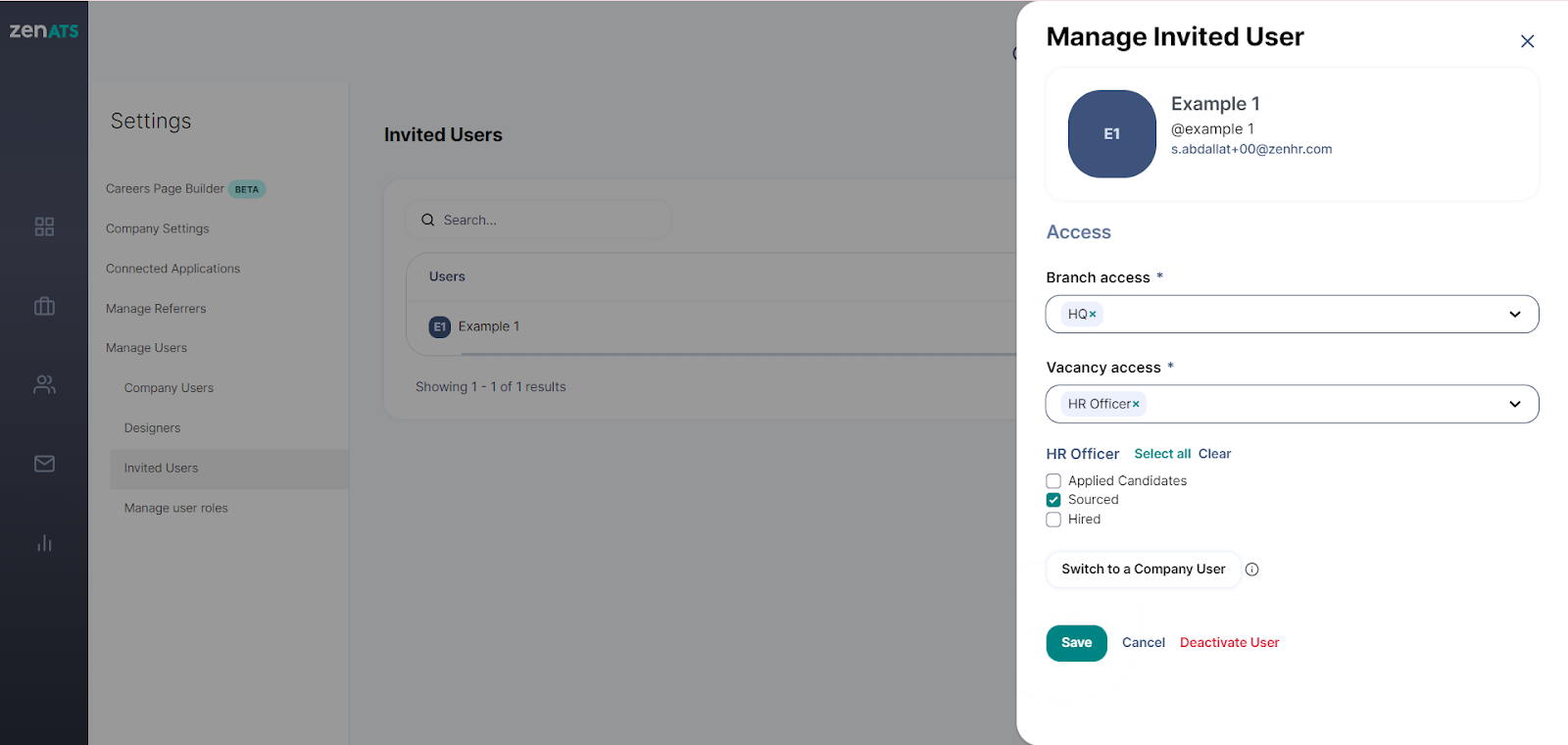This screenshot has height=745, width=1568.
Task: Click the @example 1 username text
Action: point(1212,128)
